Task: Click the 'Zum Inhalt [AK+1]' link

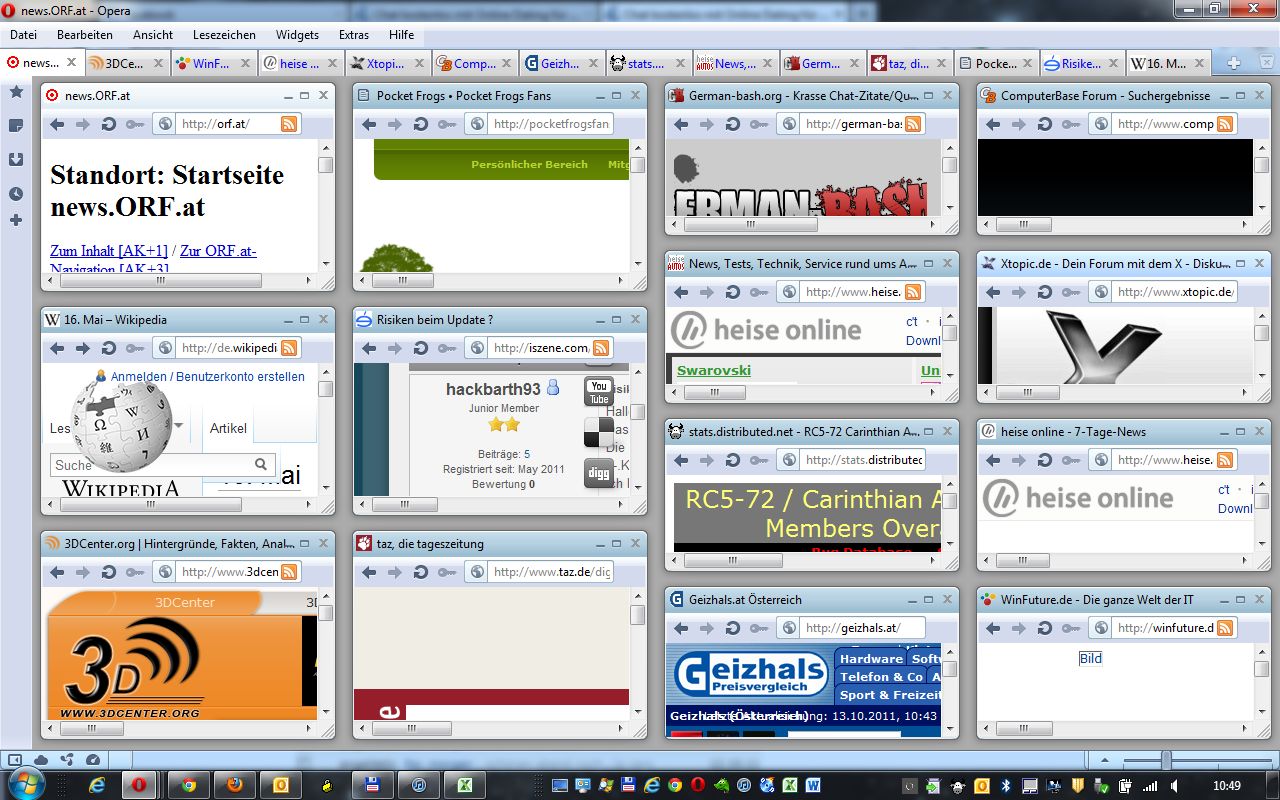Action: tap(109, 251)
